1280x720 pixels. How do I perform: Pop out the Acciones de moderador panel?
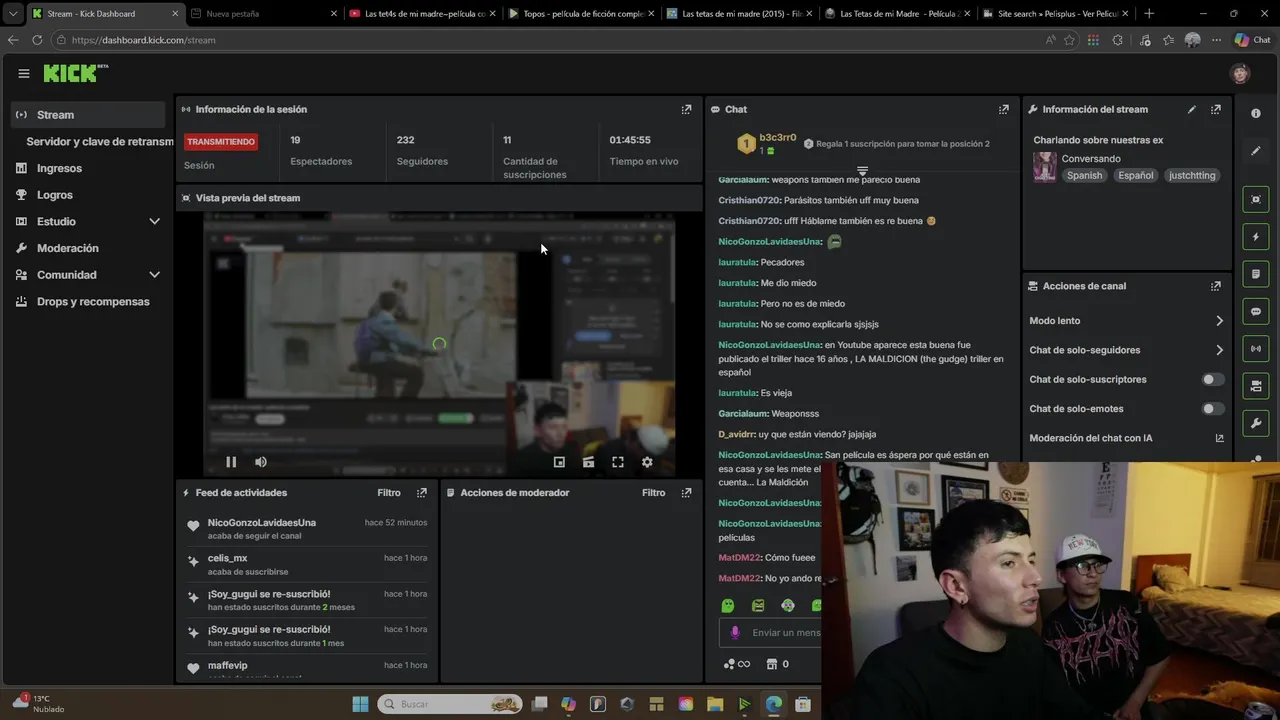pyautogui.click(x=686, y=492)
